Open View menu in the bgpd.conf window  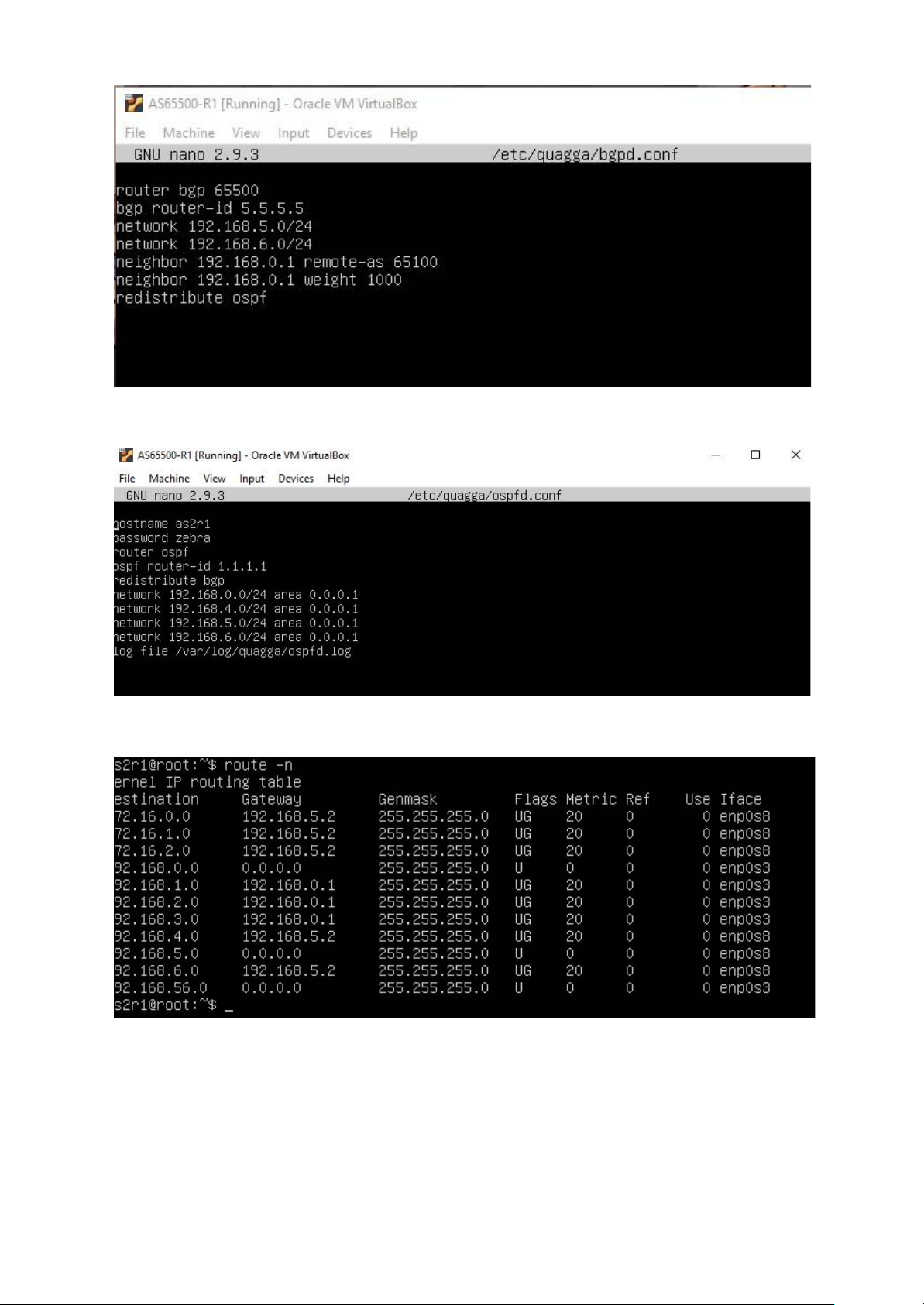(x=246, y=132)
